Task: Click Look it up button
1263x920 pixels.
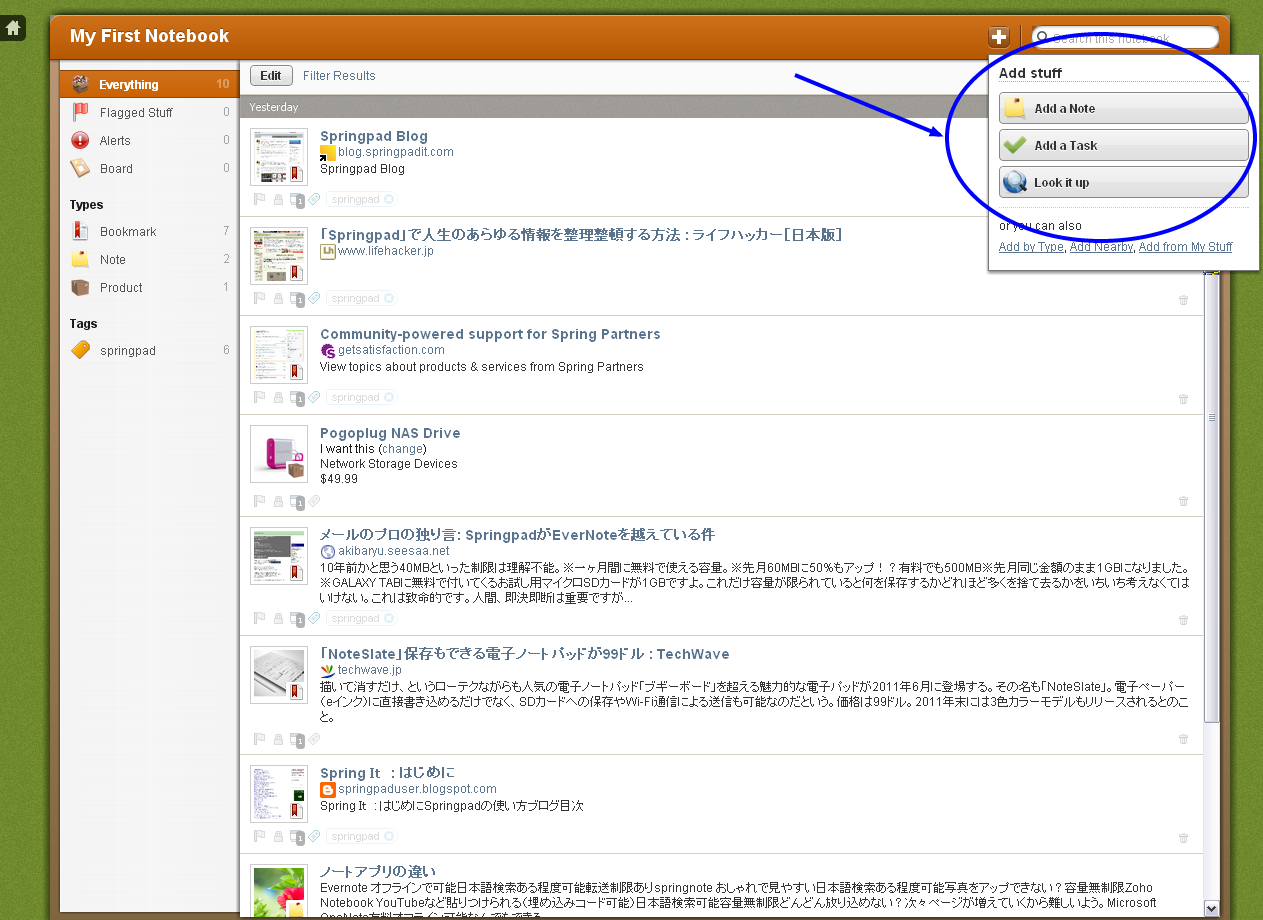Action: [x=1123, y=182]
